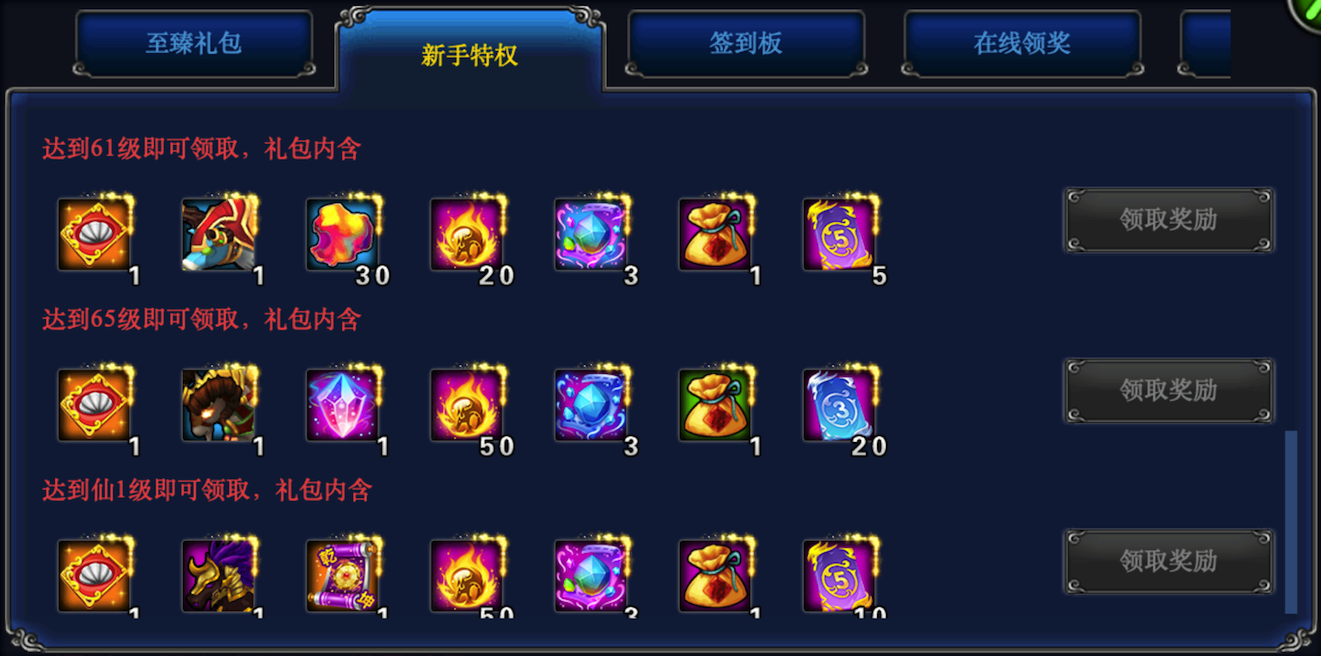Select the colorful ore icon with count 30
This screenshot has height=656, width=1321.
click(343, 234)
